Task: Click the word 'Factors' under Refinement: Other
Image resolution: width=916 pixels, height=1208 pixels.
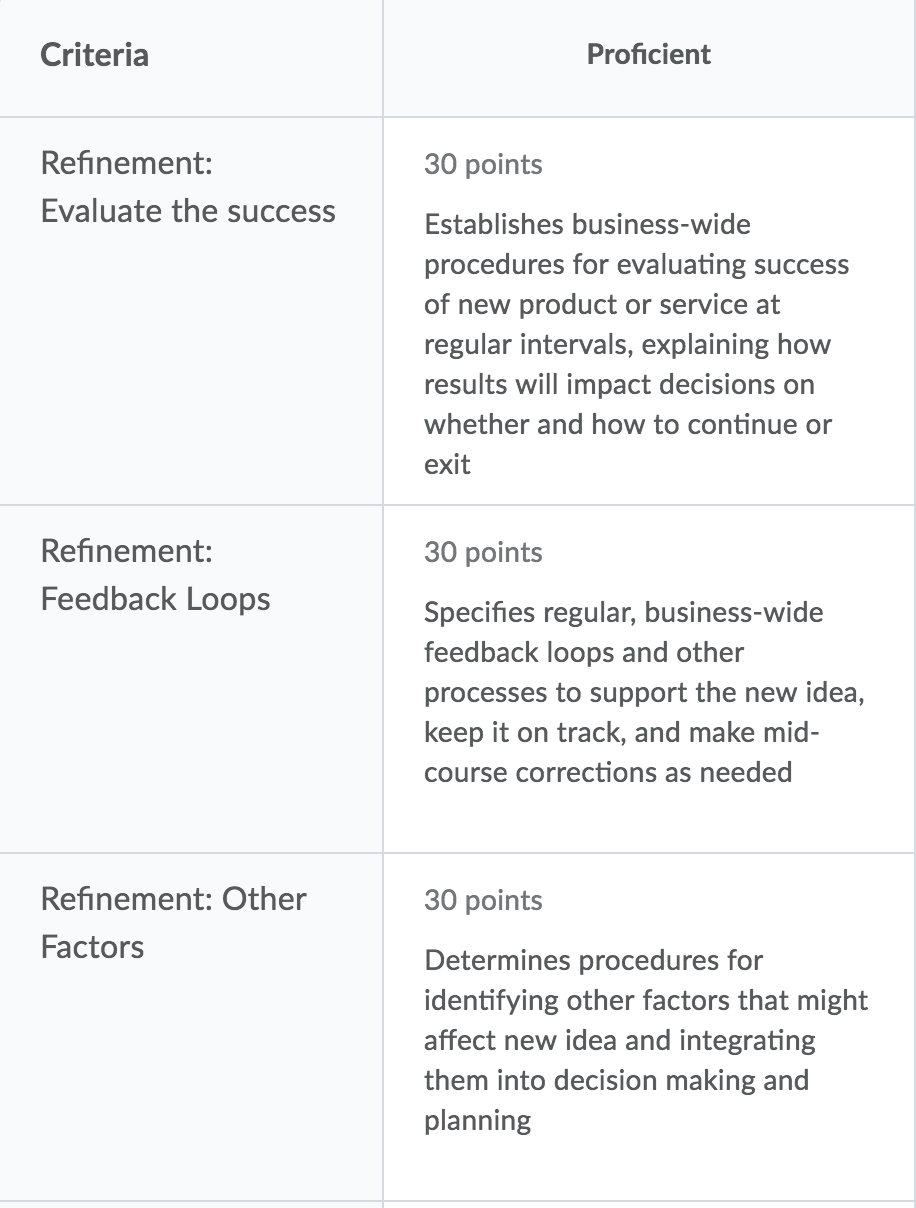Action: pyautogui.click(x=92, y=946)
